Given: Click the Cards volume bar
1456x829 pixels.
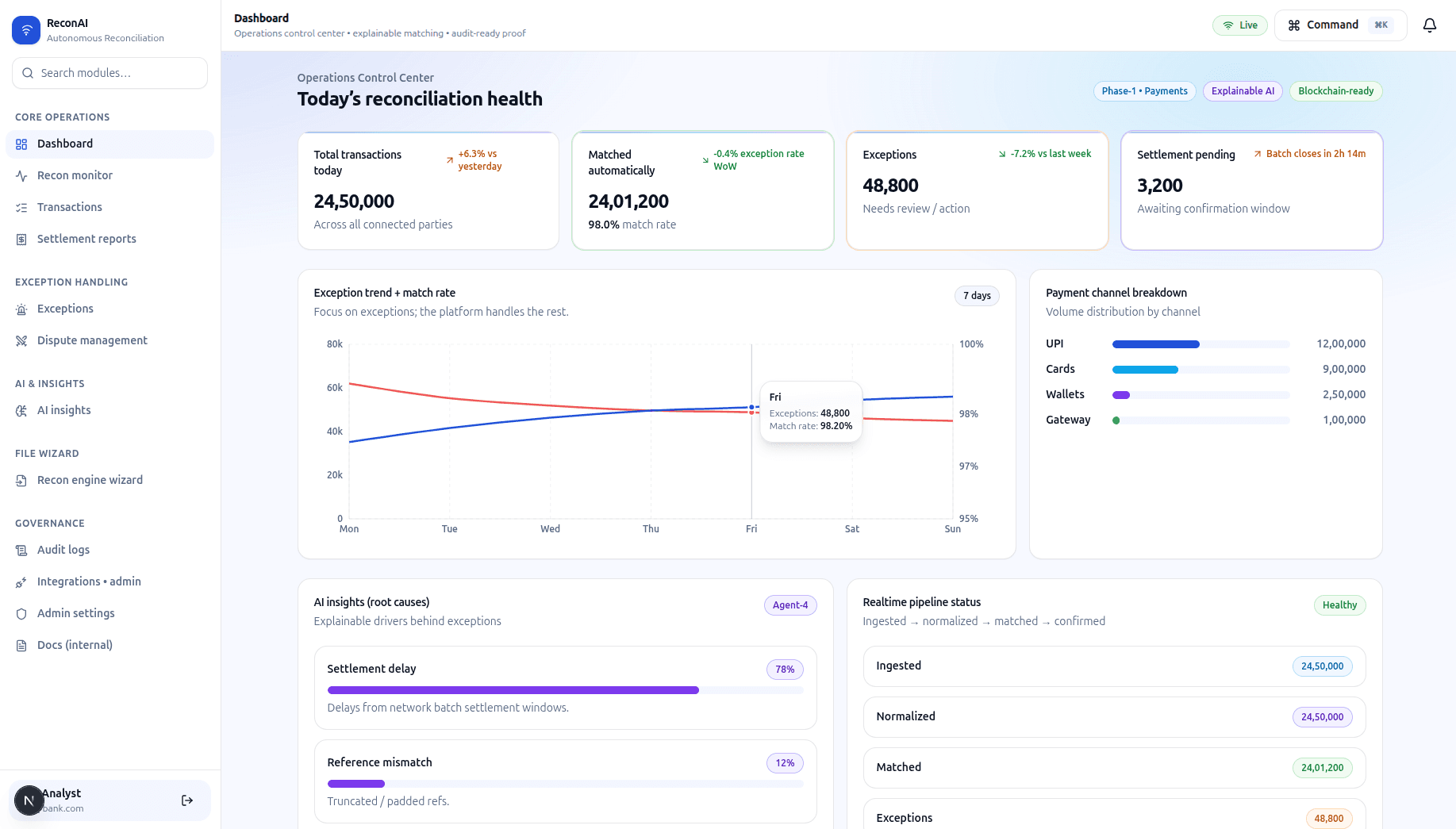Looking at the screenshot, I should point(1201,370).
